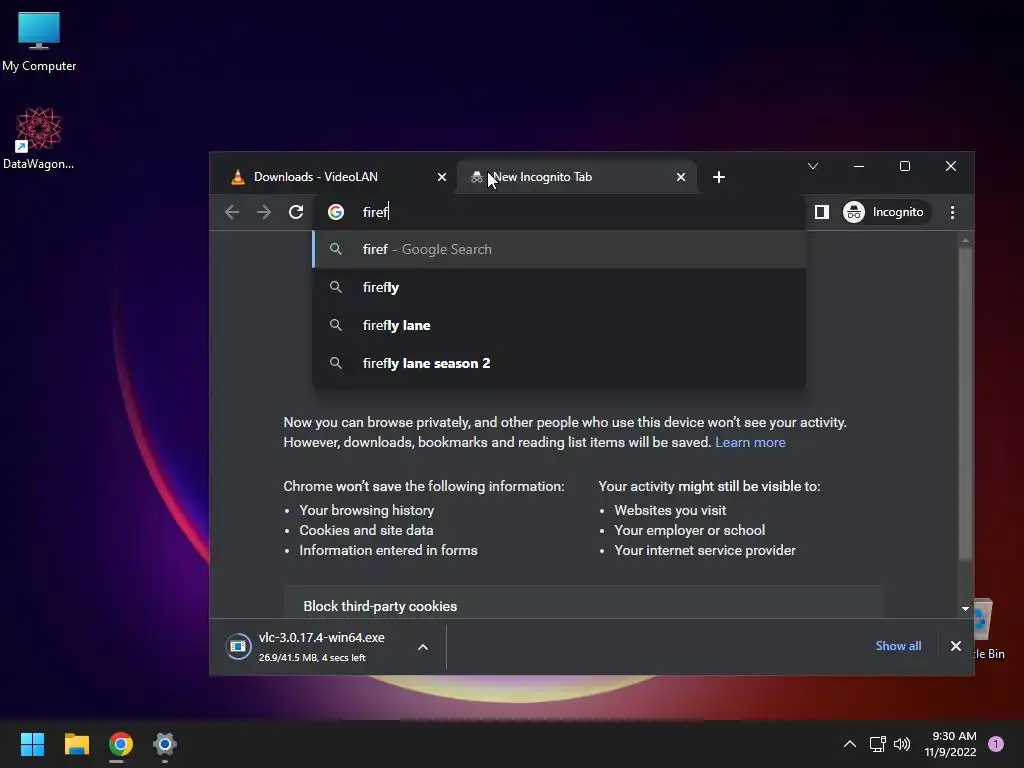Show hidden system tray icons
This screenshot has width=1024, height=768.
coord(850,744)
